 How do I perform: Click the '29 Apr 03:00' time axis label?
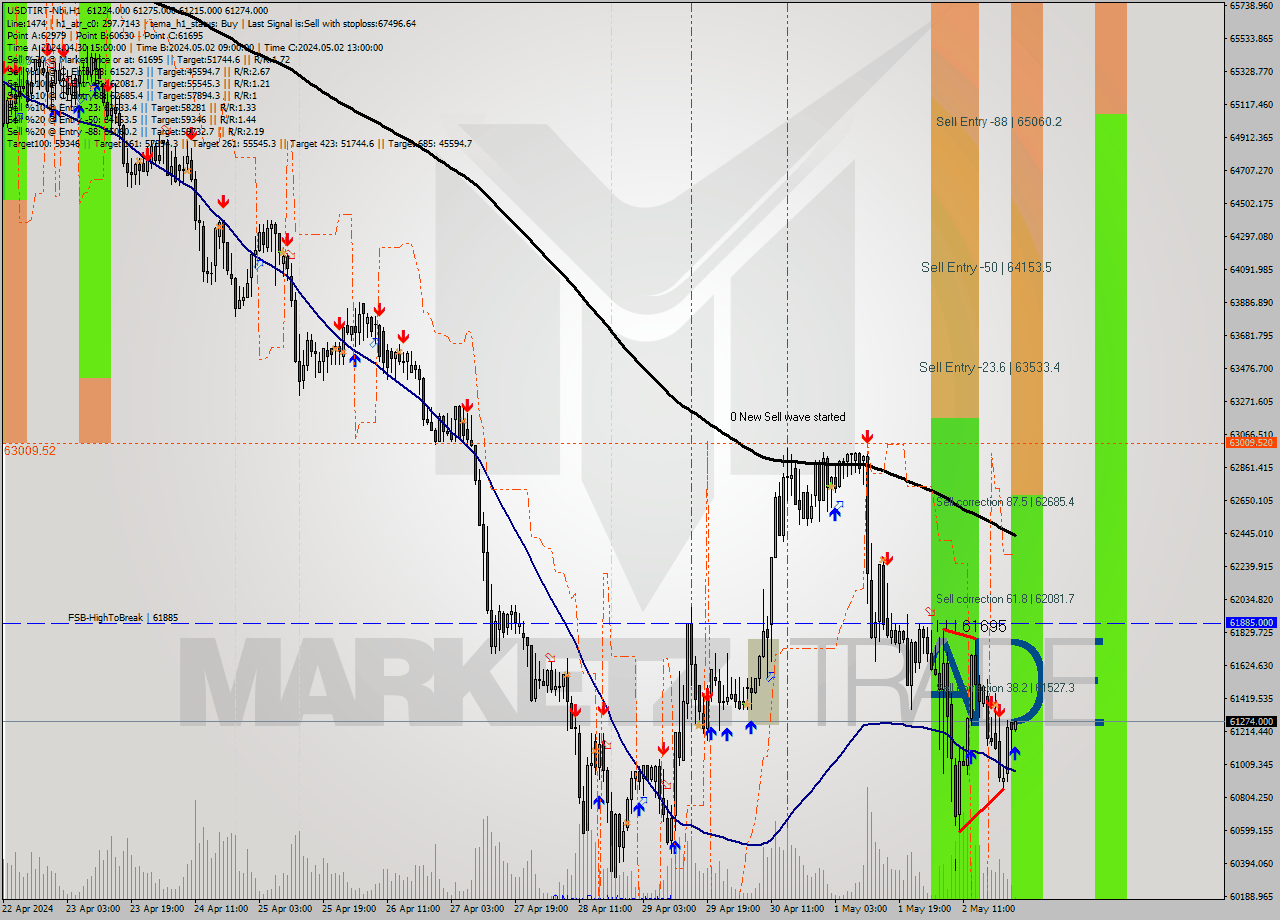coord(669,909)
